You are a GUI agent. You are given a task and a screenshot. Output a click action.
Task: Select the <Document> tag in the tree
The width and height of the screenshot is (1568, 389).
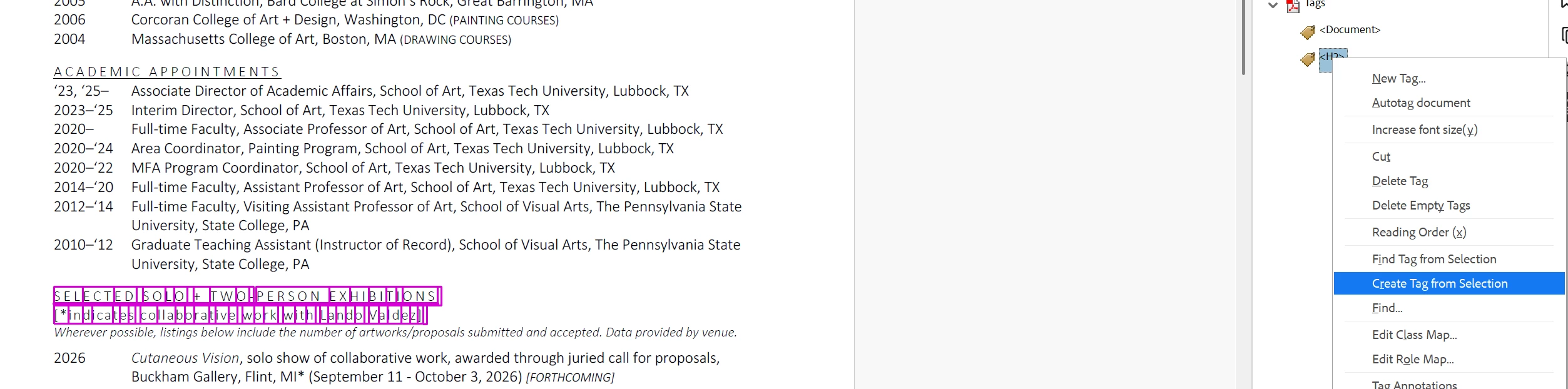1350,29
